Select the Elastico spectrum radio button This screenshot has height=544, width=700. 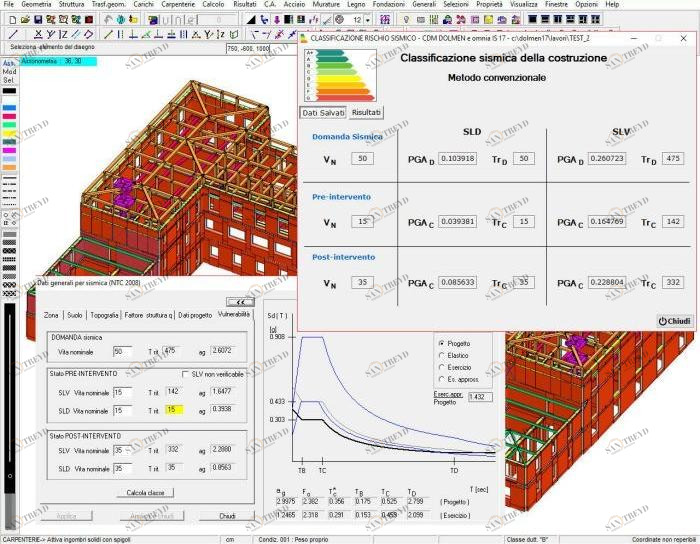(x=441, y=355)
